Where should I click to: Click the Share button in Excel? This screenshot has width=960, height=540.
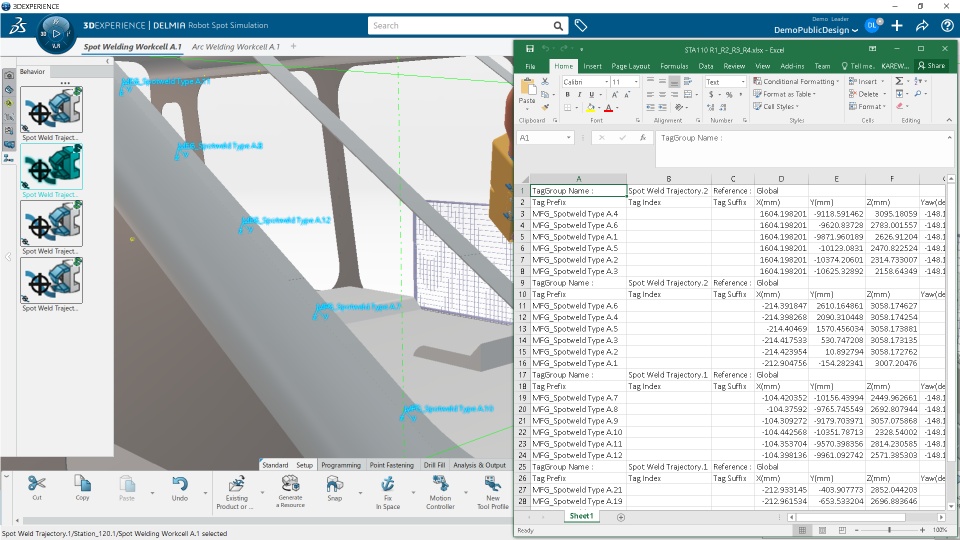(x=931, y=66)
